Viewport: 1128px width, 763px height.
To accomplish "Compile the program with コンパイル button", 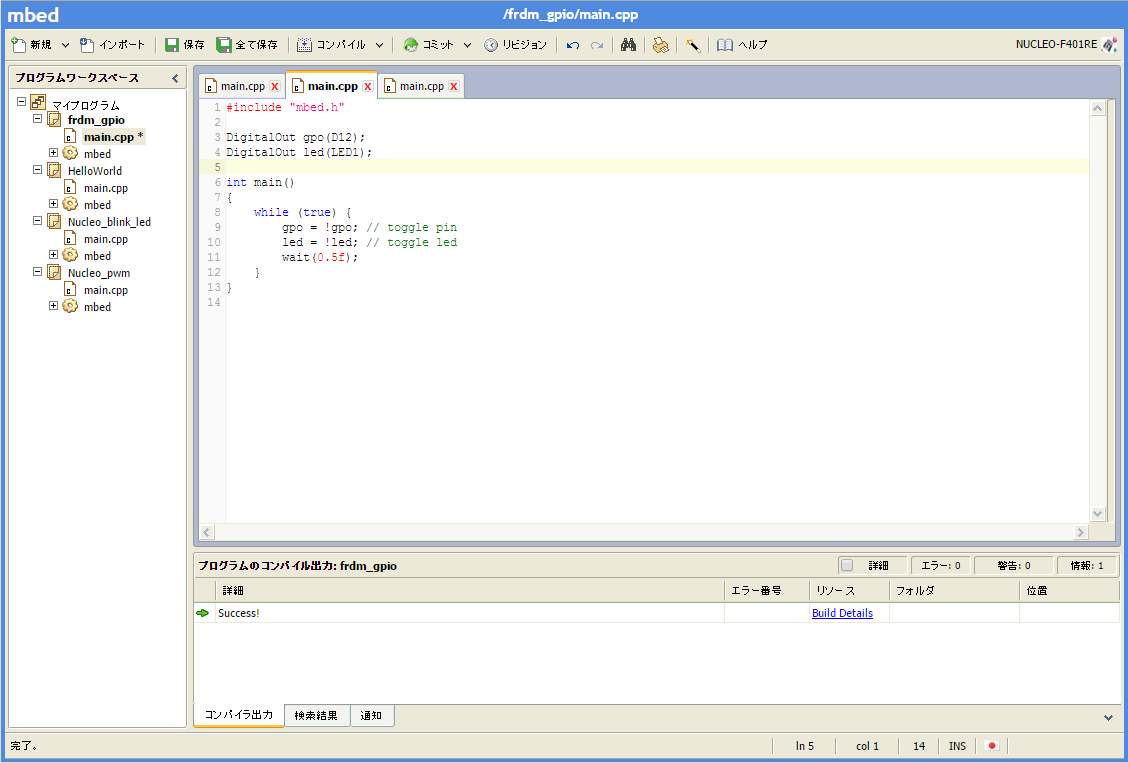I will [x=331, y=45].
